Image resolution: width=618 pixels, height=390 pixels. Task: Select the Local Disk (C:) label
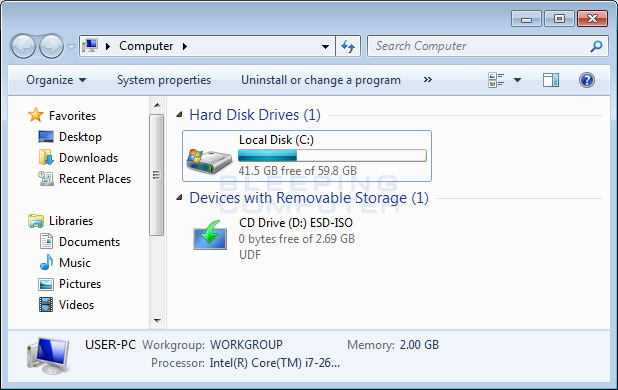tap(276, 140)
